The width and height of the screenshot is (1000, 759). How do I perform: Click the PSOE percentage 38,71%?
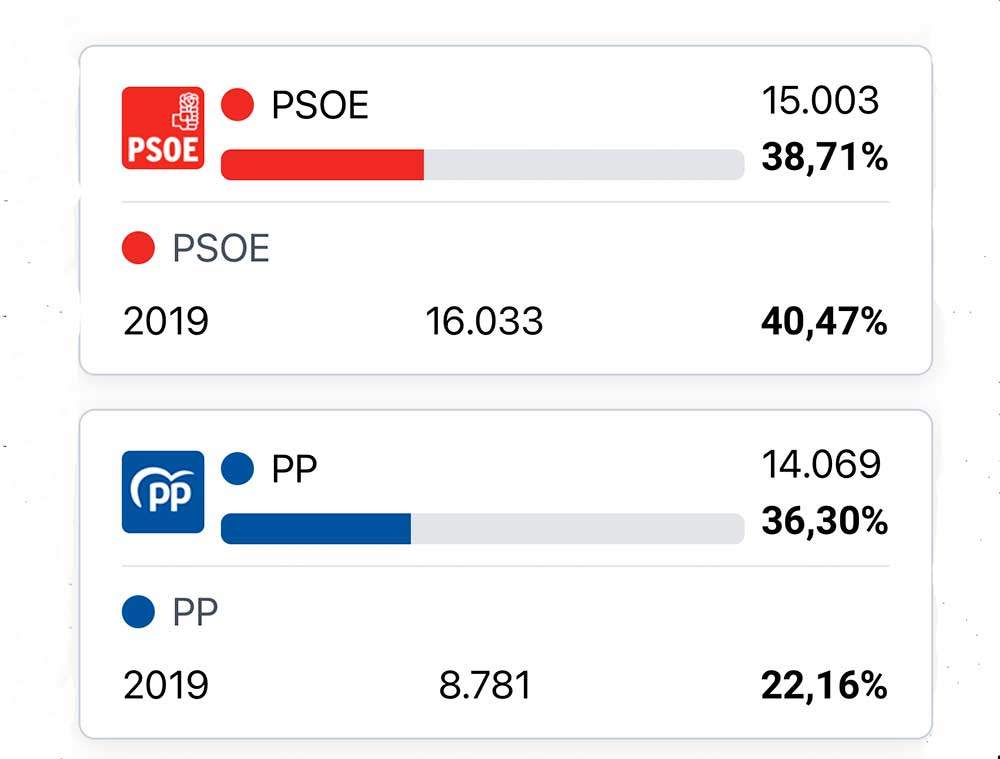824,157
